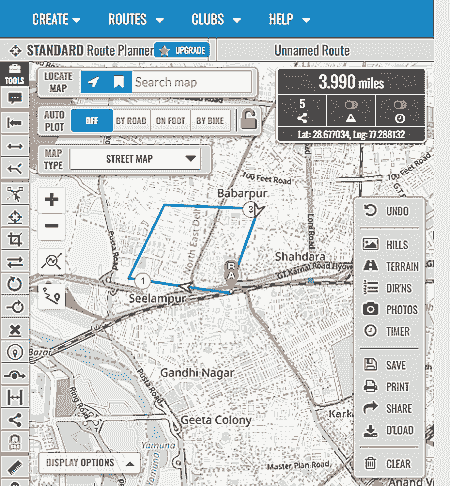Click the elevation profile graph icon
This screenshot has height=486, width=450.
[51, 261]
